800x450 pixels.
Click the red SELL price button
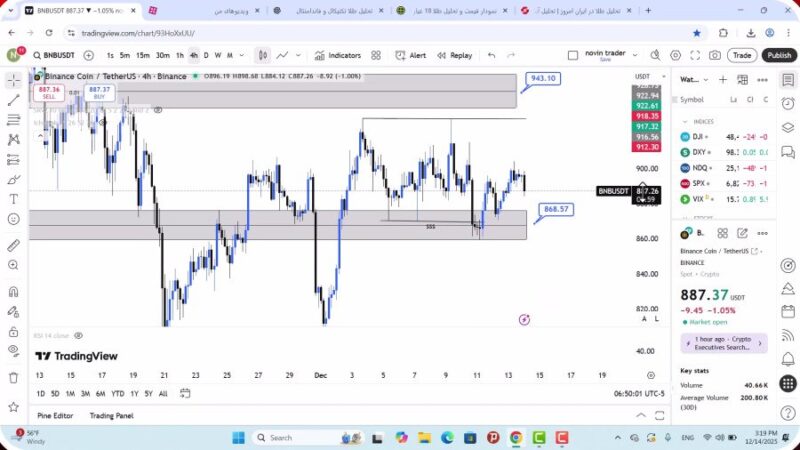coord(49,92)
